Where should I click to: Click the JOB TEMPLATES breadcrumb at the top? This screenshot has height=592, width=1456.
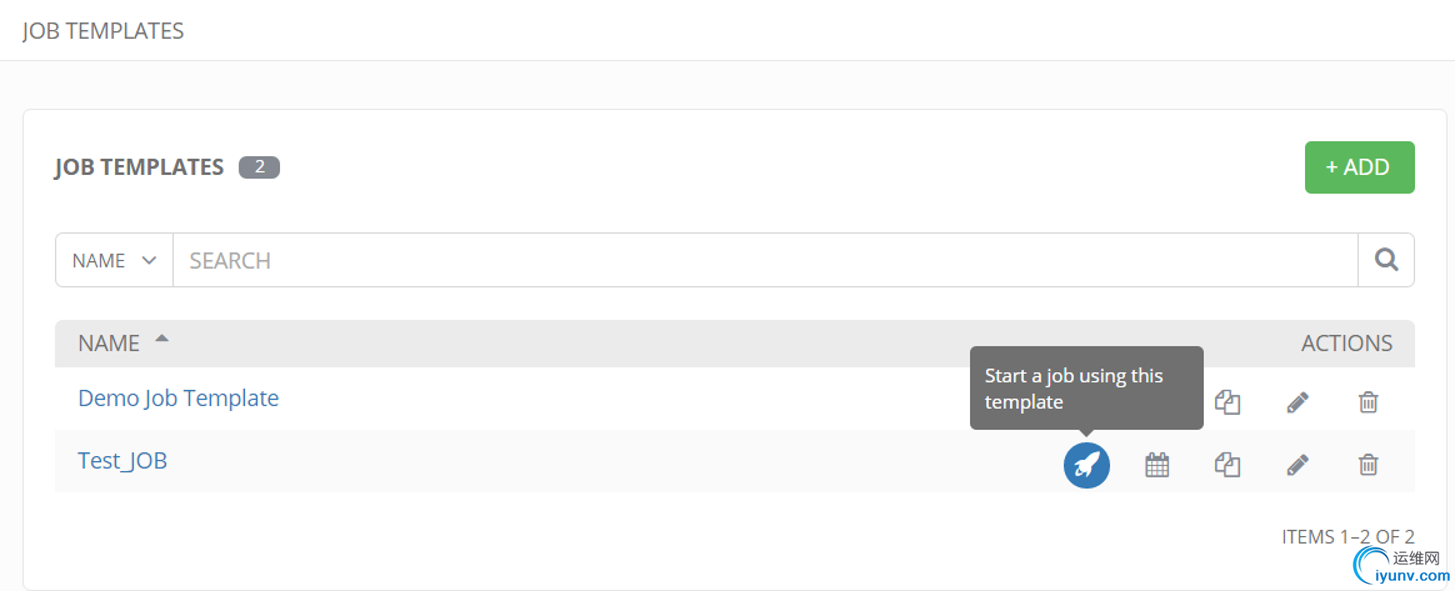click(103, 31)
